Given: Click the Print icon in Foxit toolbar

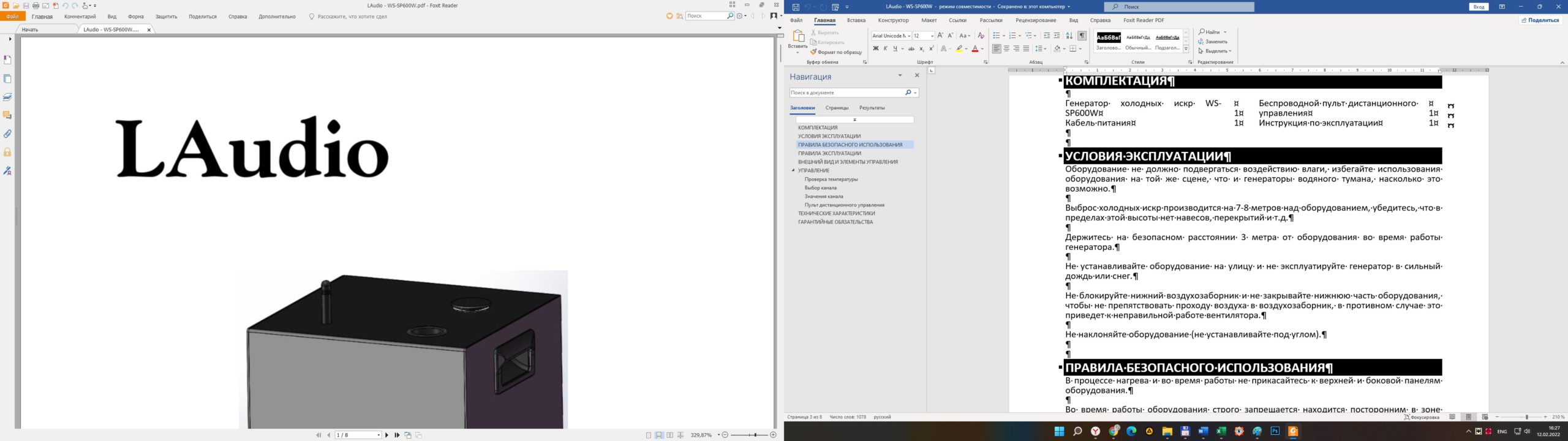Looking at the screenshot, I should [x=36, y=6].
